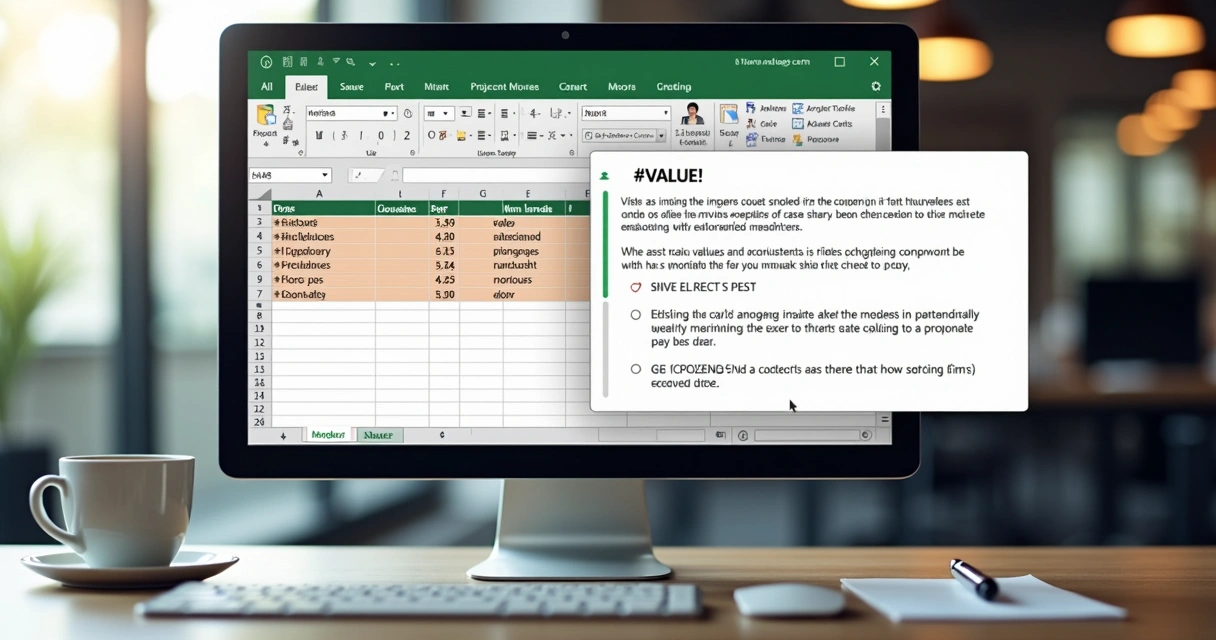Click the person portrait icon in ribbon

click(692, 115)
